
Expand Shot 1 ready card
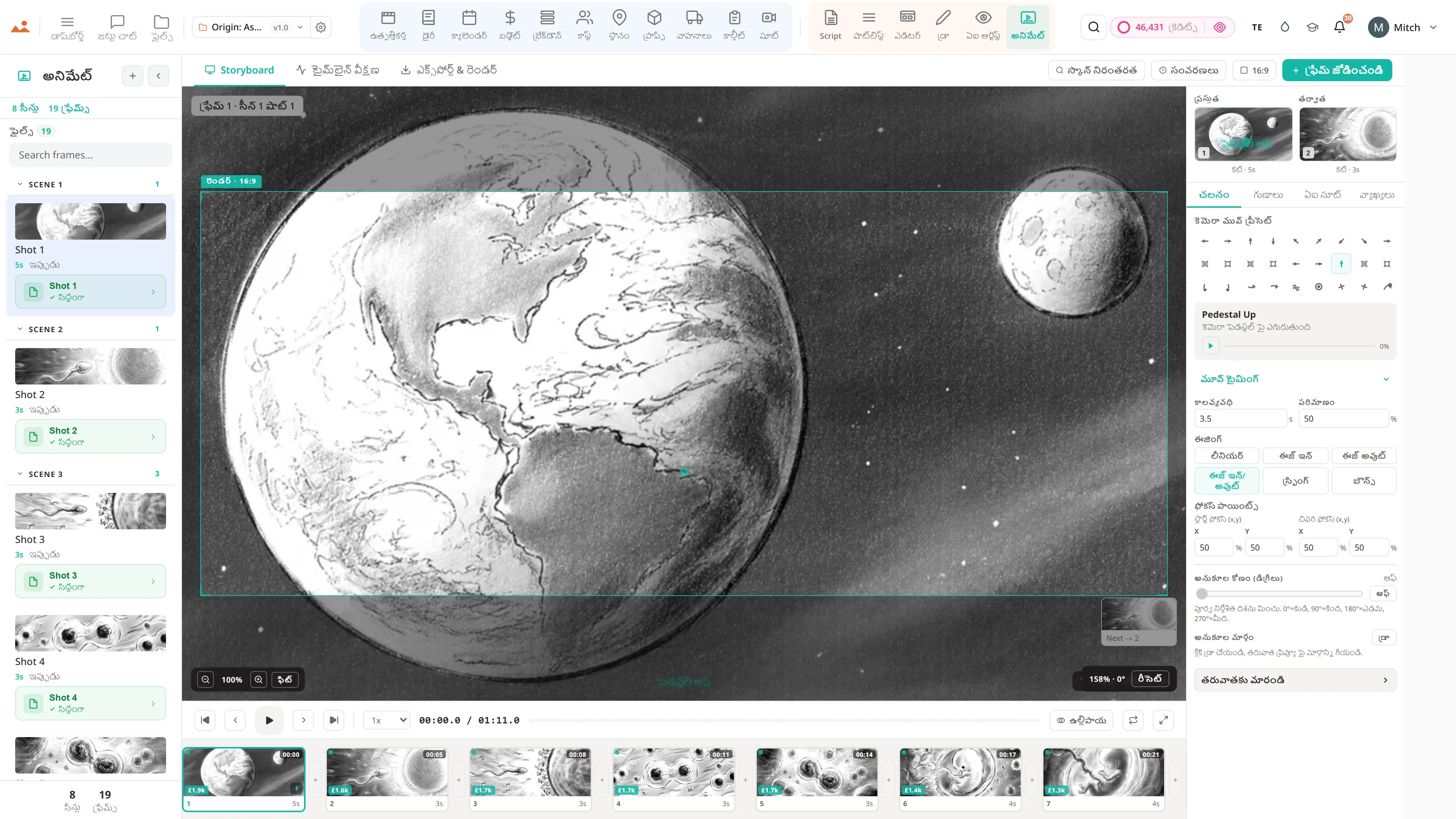[91, 292]
